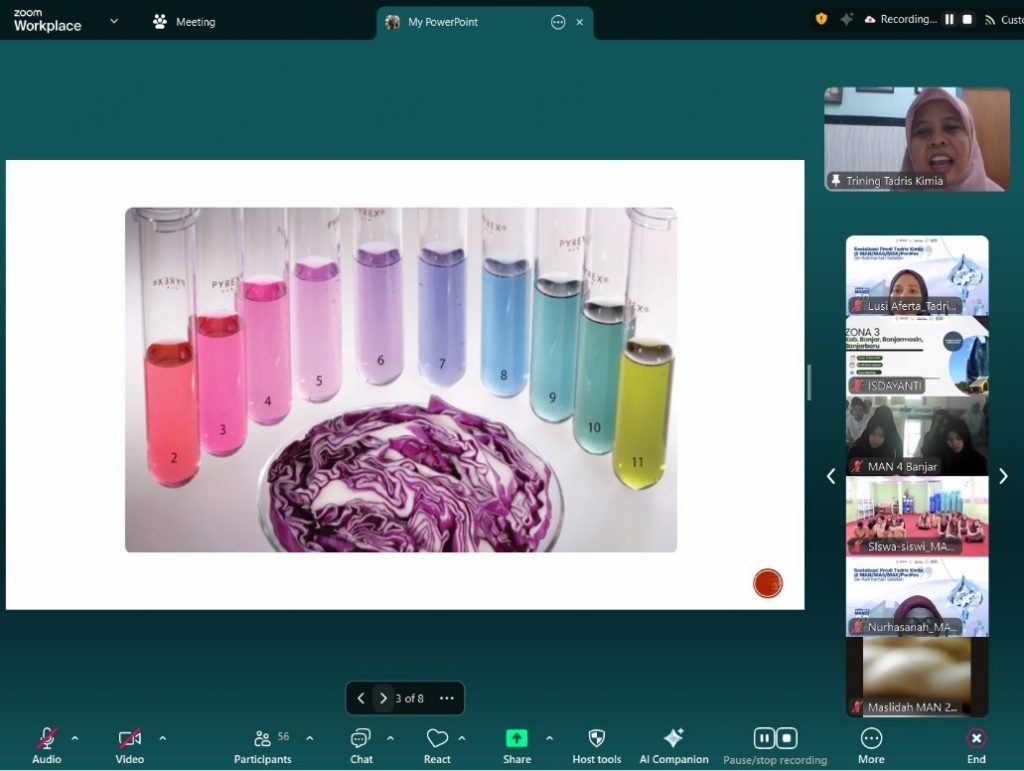Select pinned Trining Tadris Kimia video
1024x771 pixels.
tap(917, 139)
